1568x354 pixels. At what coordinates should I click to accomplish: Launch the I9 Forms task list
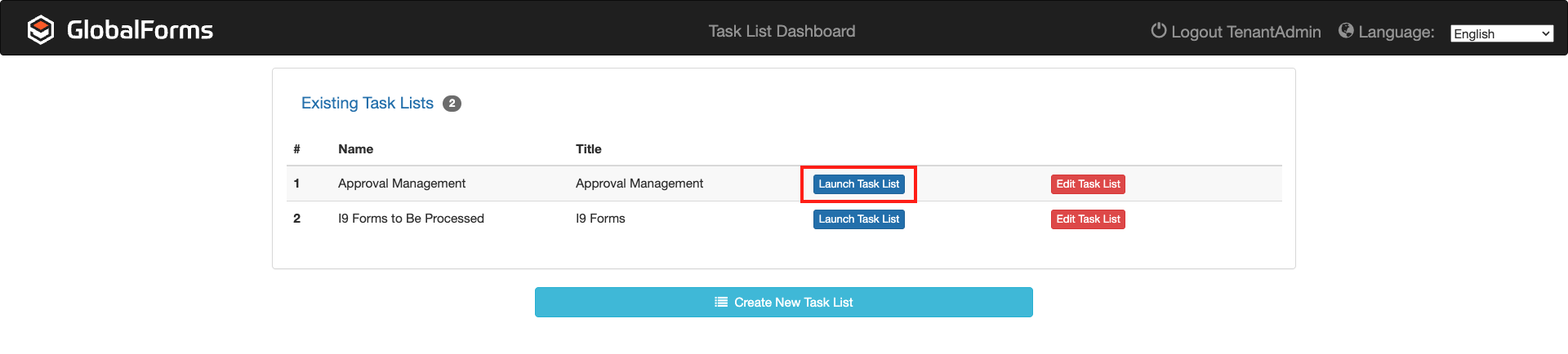point(858,219)
